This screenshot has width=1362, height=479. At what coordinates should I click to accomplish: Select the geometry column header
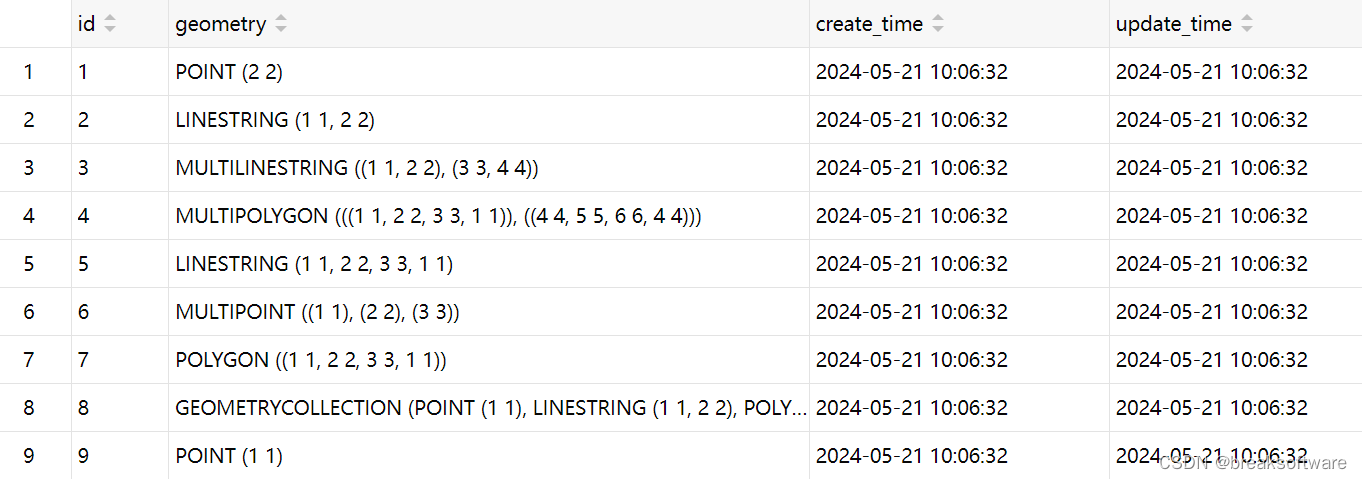[489, 24]
